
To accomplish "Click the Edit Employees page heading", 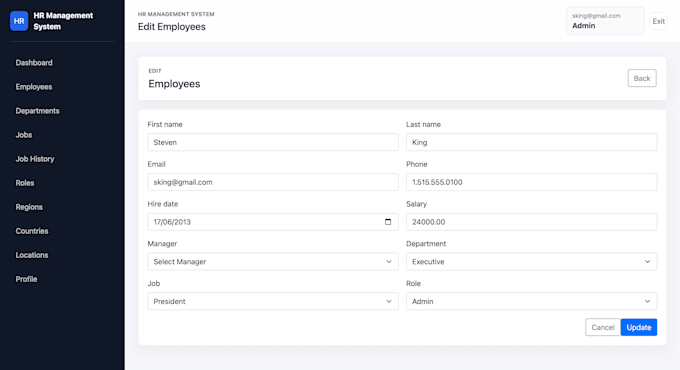I will [172, 27].
